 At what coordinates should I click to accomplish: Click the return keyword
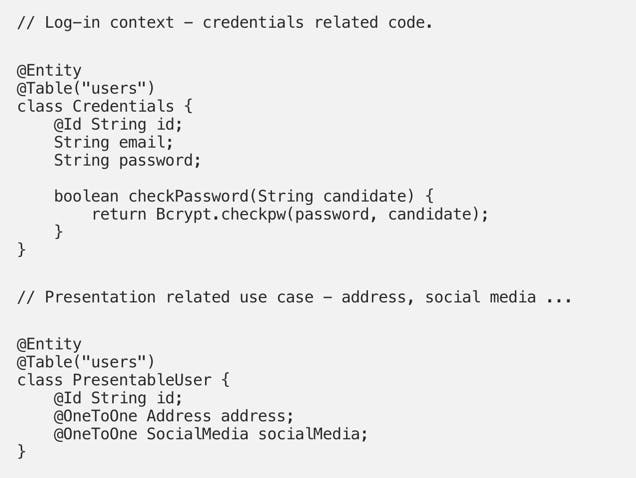pos(118,215)
